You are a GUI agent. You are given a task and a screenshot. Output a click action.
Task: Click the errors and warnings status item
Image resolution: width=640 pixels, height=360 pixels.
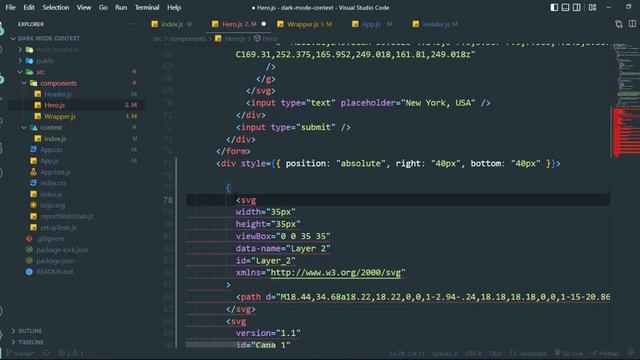(71, 353)
